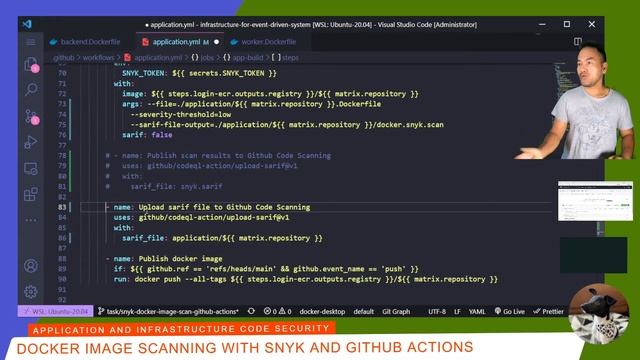Click the task/snyk-docker-image-scan-github-actions branch

tap(169, 311)
